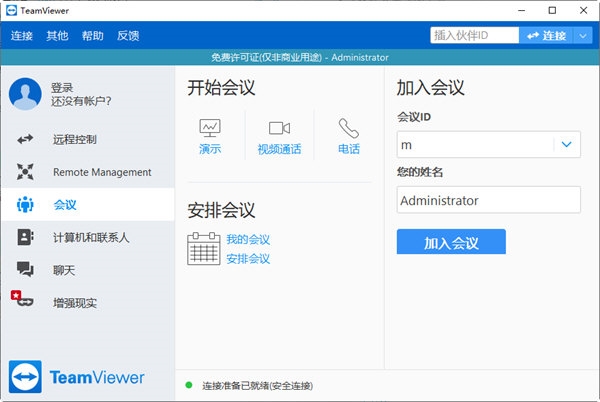The width and height of the screenshot is (600, 402).
Task: Click the 连接 button in the top bar
Action: [x=546, y=36]
